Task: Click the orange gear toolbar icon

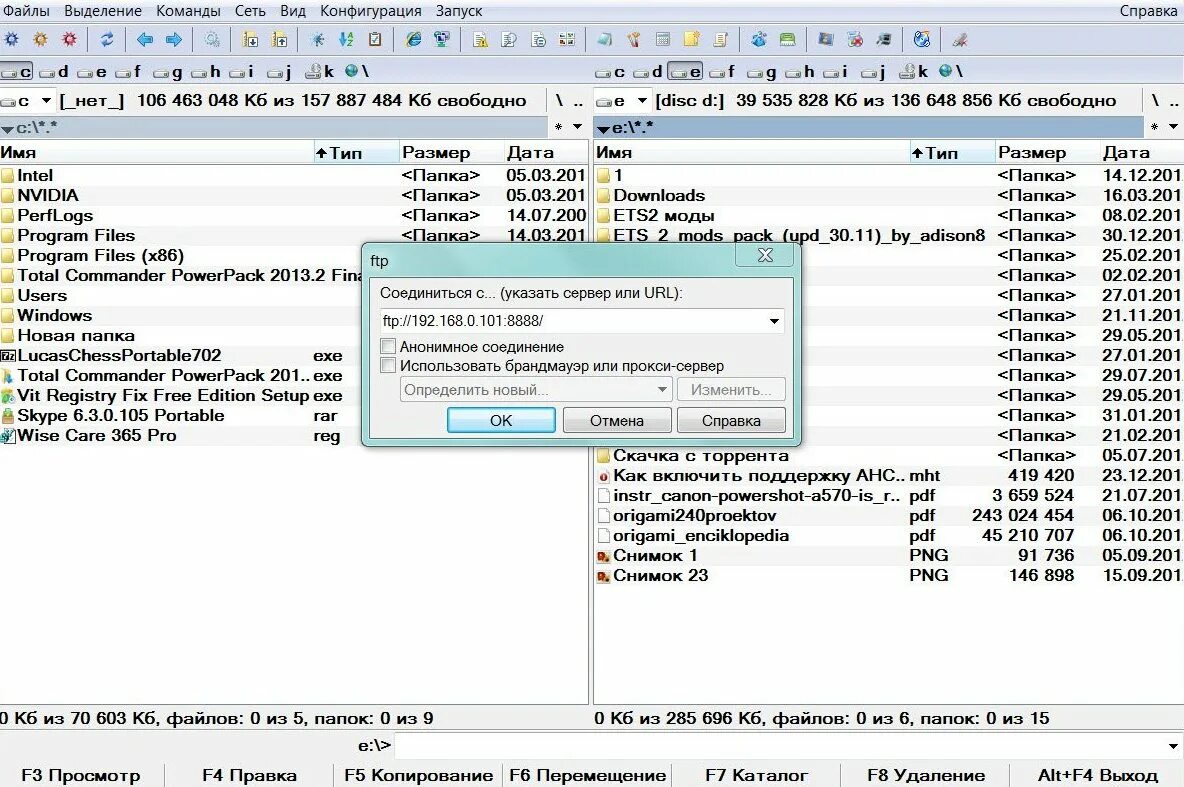Action: coord(40,39)
